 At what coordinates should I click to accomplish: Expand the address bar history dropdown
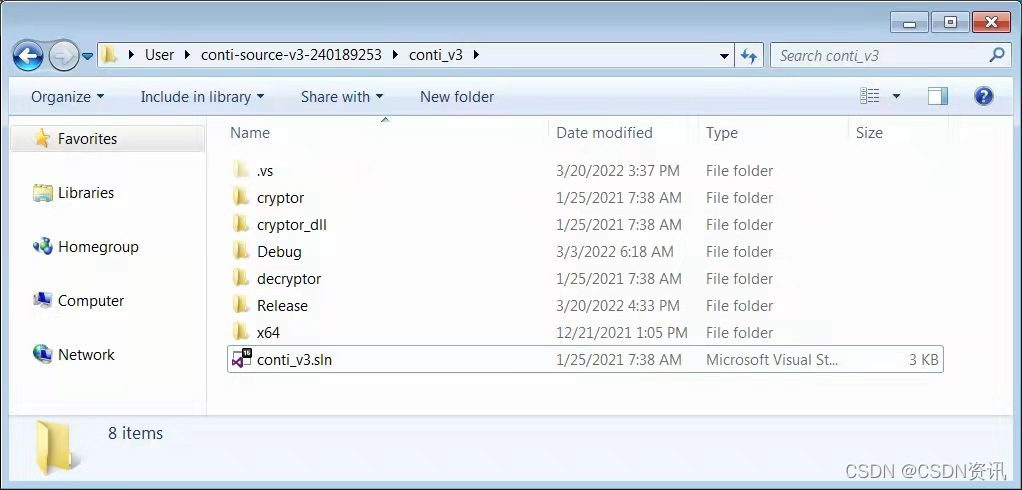(725, 56)
